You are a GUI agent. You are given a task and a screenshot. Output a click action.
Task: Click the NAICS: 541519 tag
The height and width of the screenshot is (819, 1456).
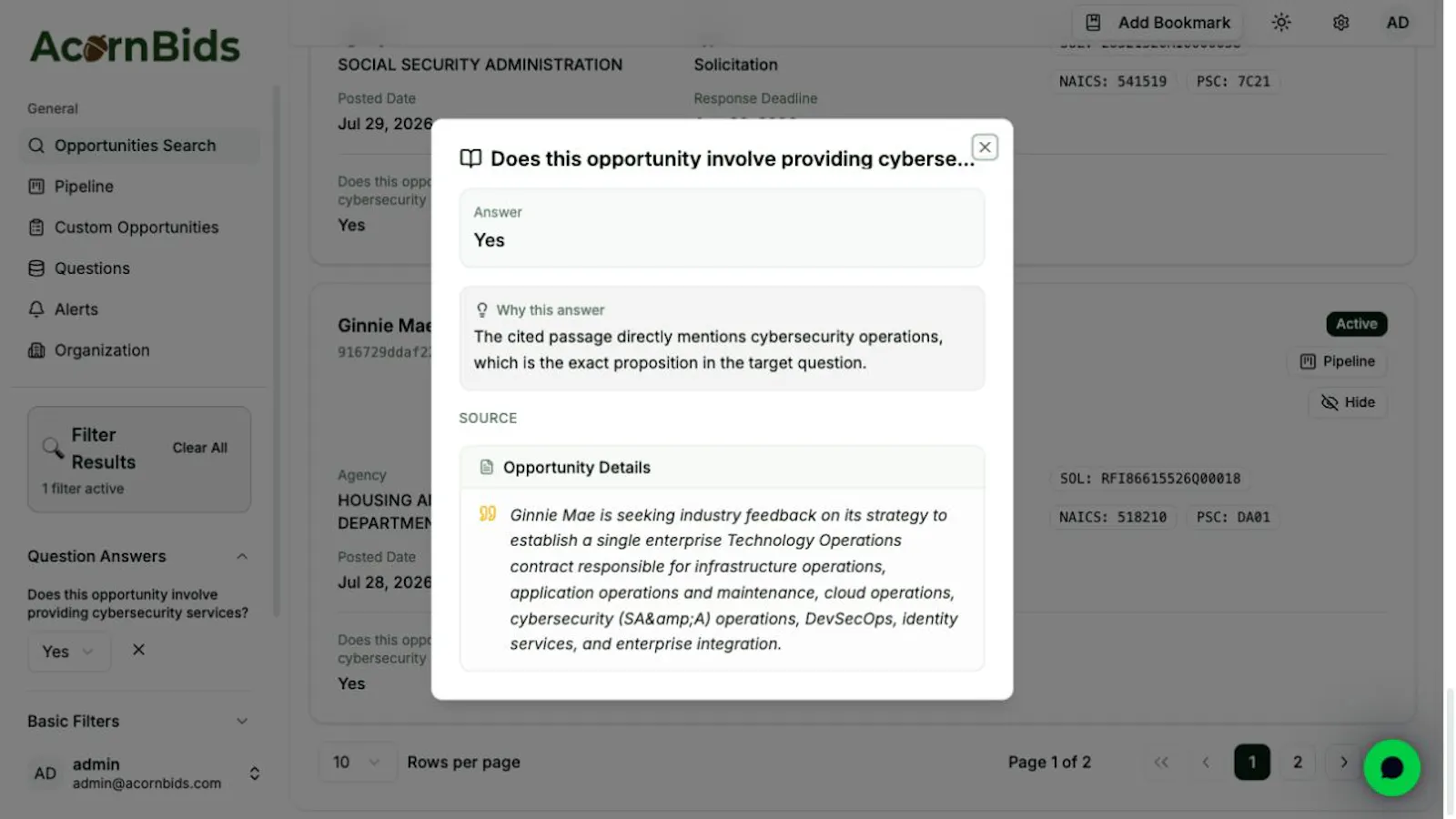click(1112, 82)
